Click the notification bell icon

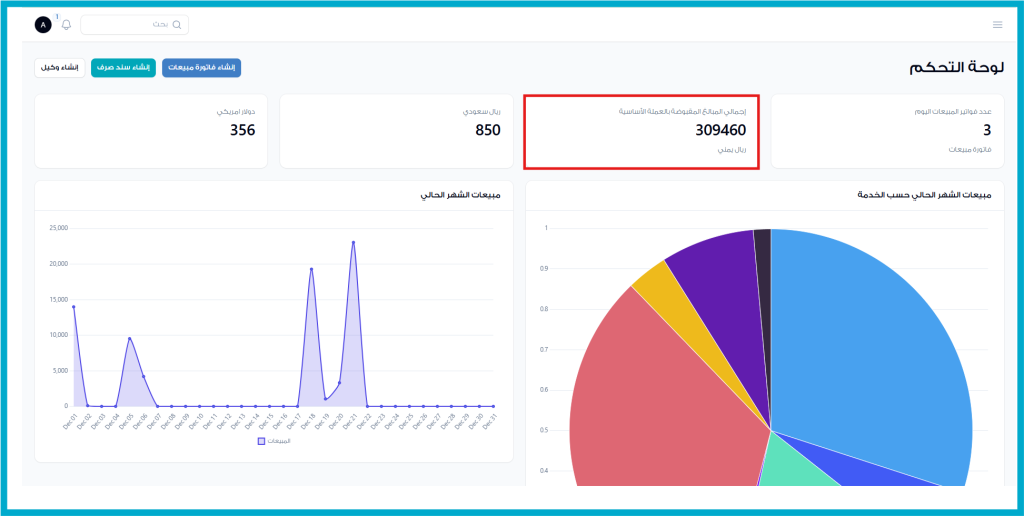point(66,25)
